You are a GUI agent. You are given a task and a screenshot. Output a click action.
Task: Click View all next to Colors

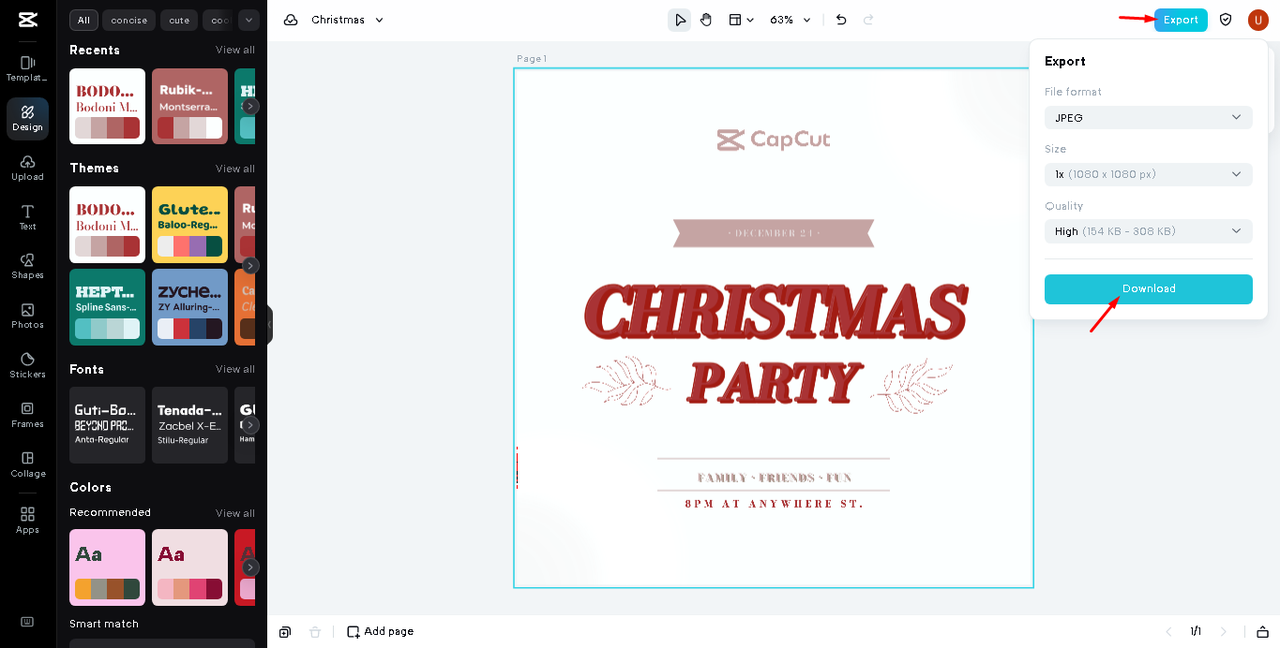coord(235,514)
